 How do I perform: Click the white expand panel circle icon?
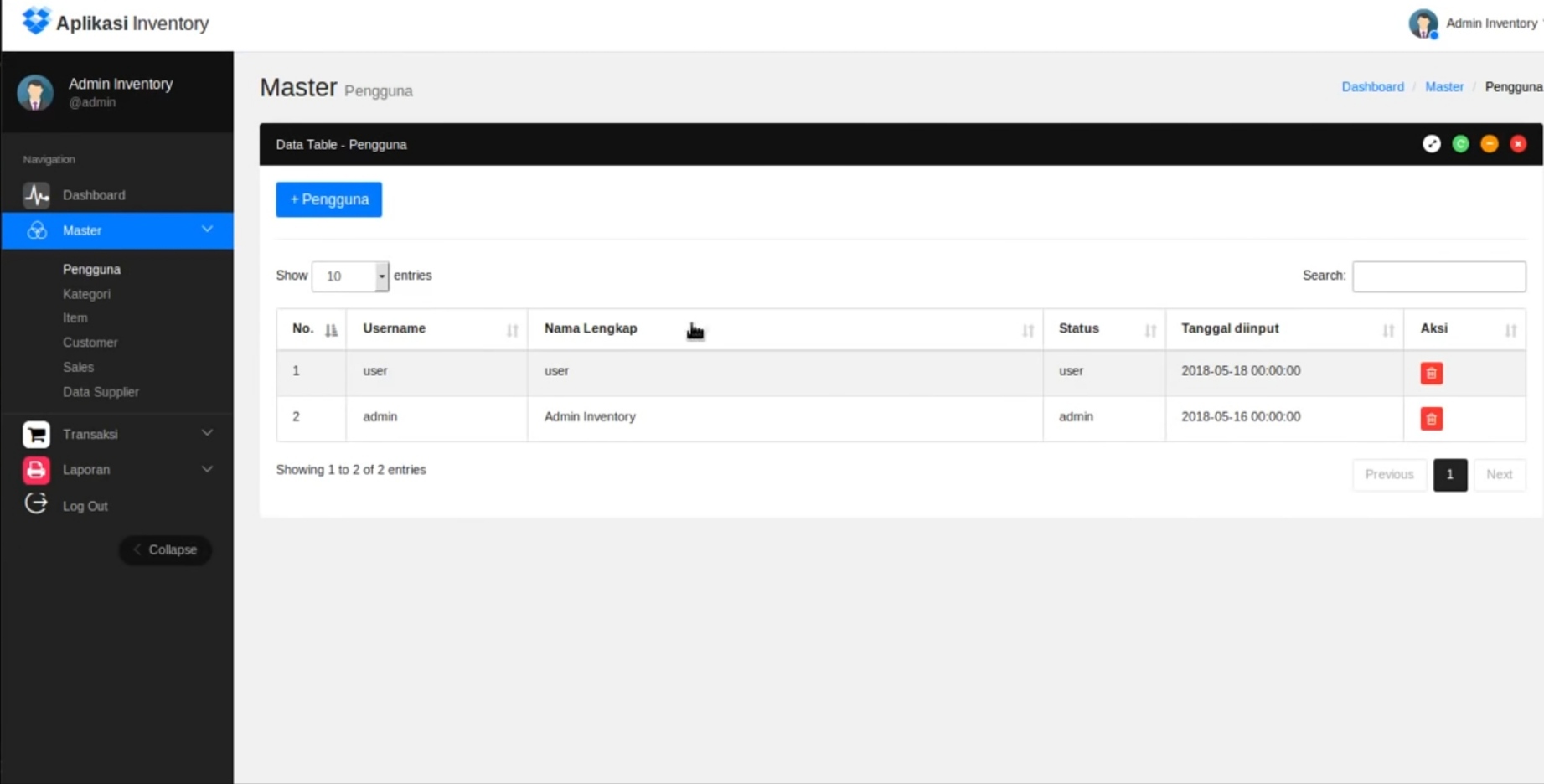1431,144
